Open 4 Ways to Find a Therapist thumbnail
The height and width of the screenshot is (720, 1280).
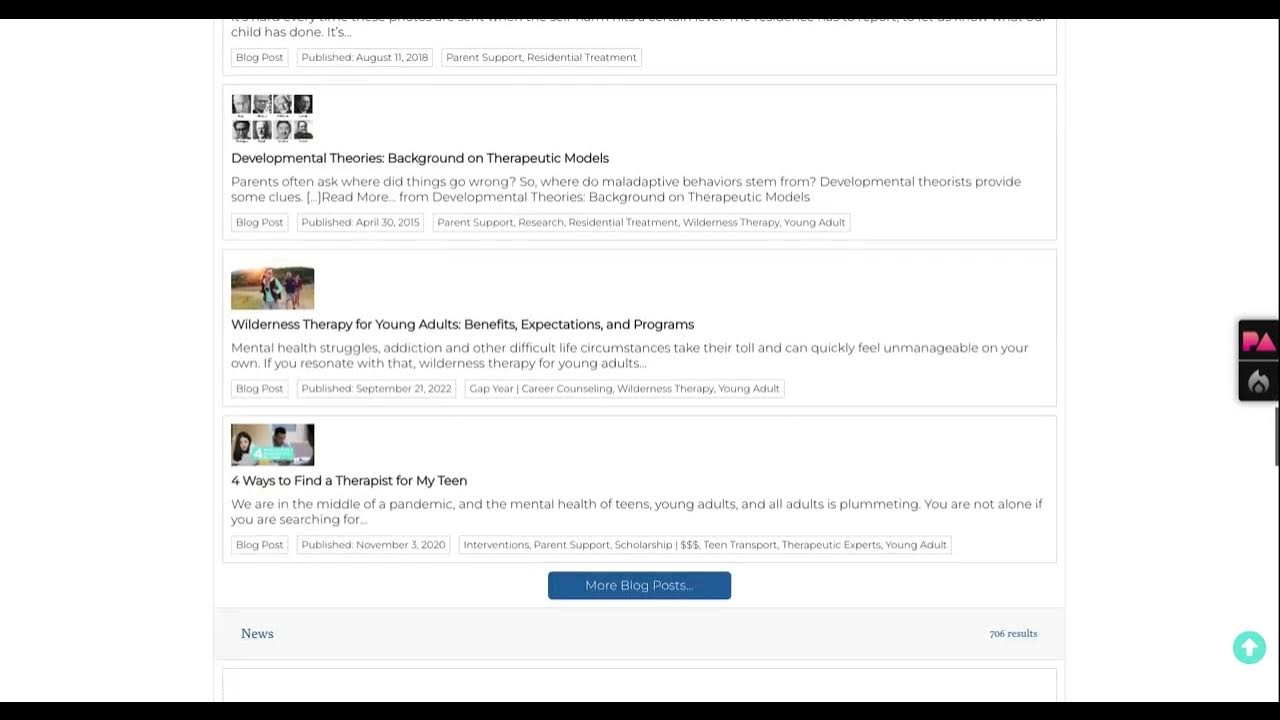[272, 445]
